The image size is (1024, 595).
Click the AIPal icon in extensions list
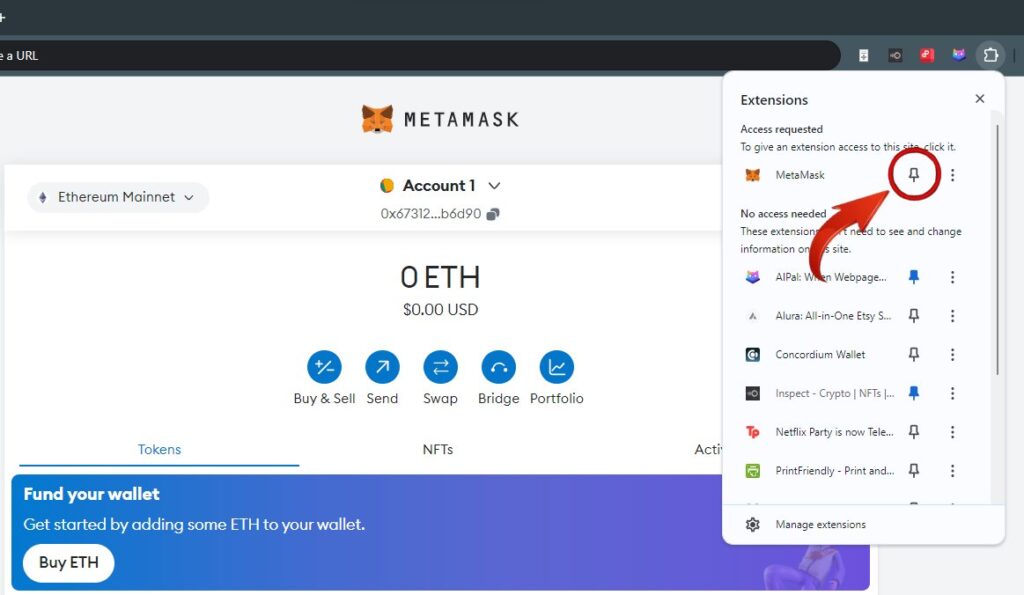pyautogui.click(x=752, y=277)
